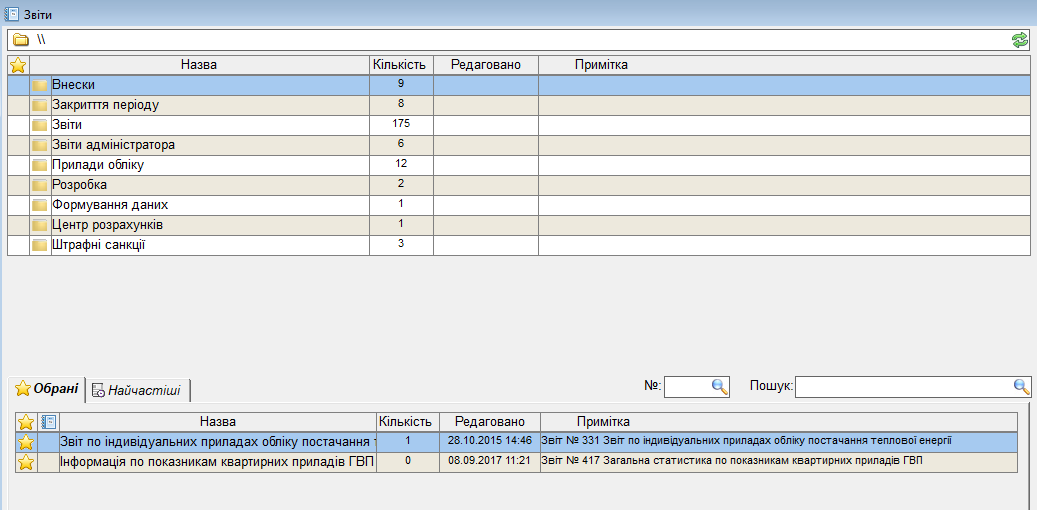Toggle favorite star for Звіт по індивідуальних приладах
Image resolution: width=1037 pixels, height=510 pixels.
[26, 441]
